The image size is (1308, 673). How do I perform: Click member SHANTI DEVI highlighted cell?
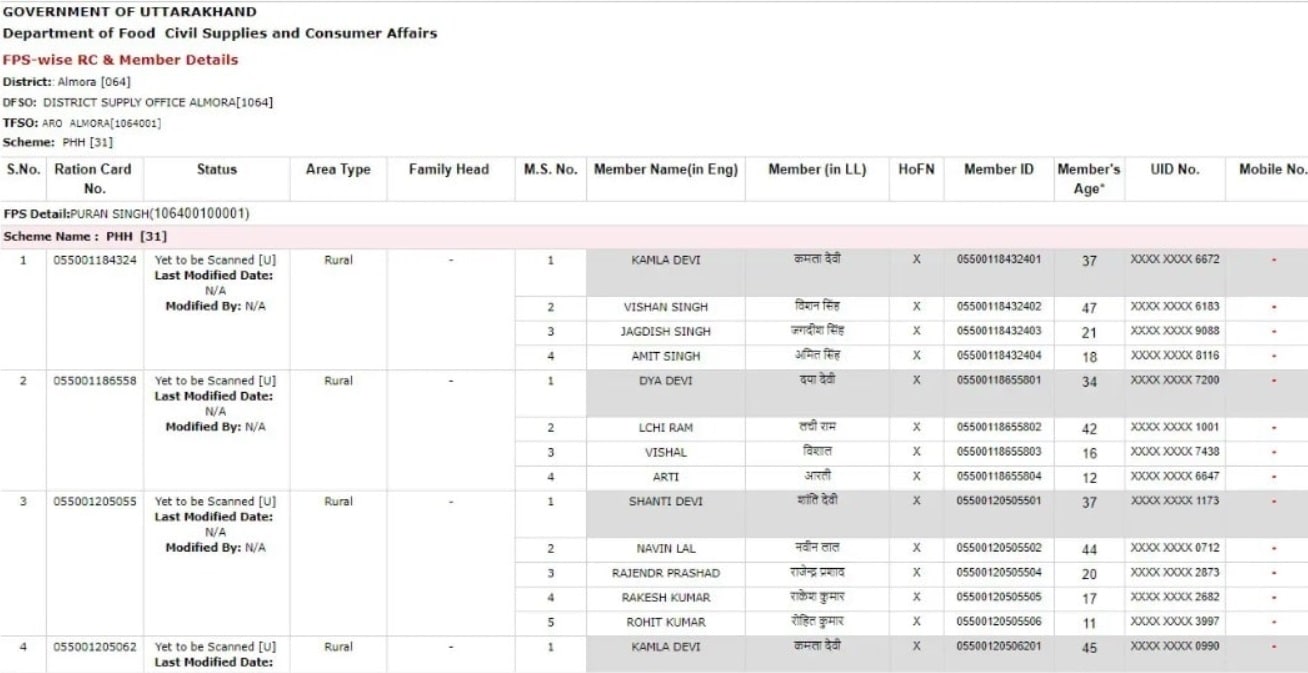(665, 501)
